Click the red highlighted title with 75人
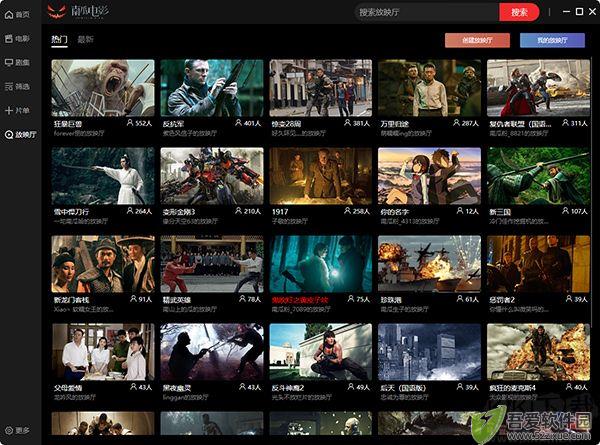This screenshot has height=445, width=600. [x=300, y=300]
